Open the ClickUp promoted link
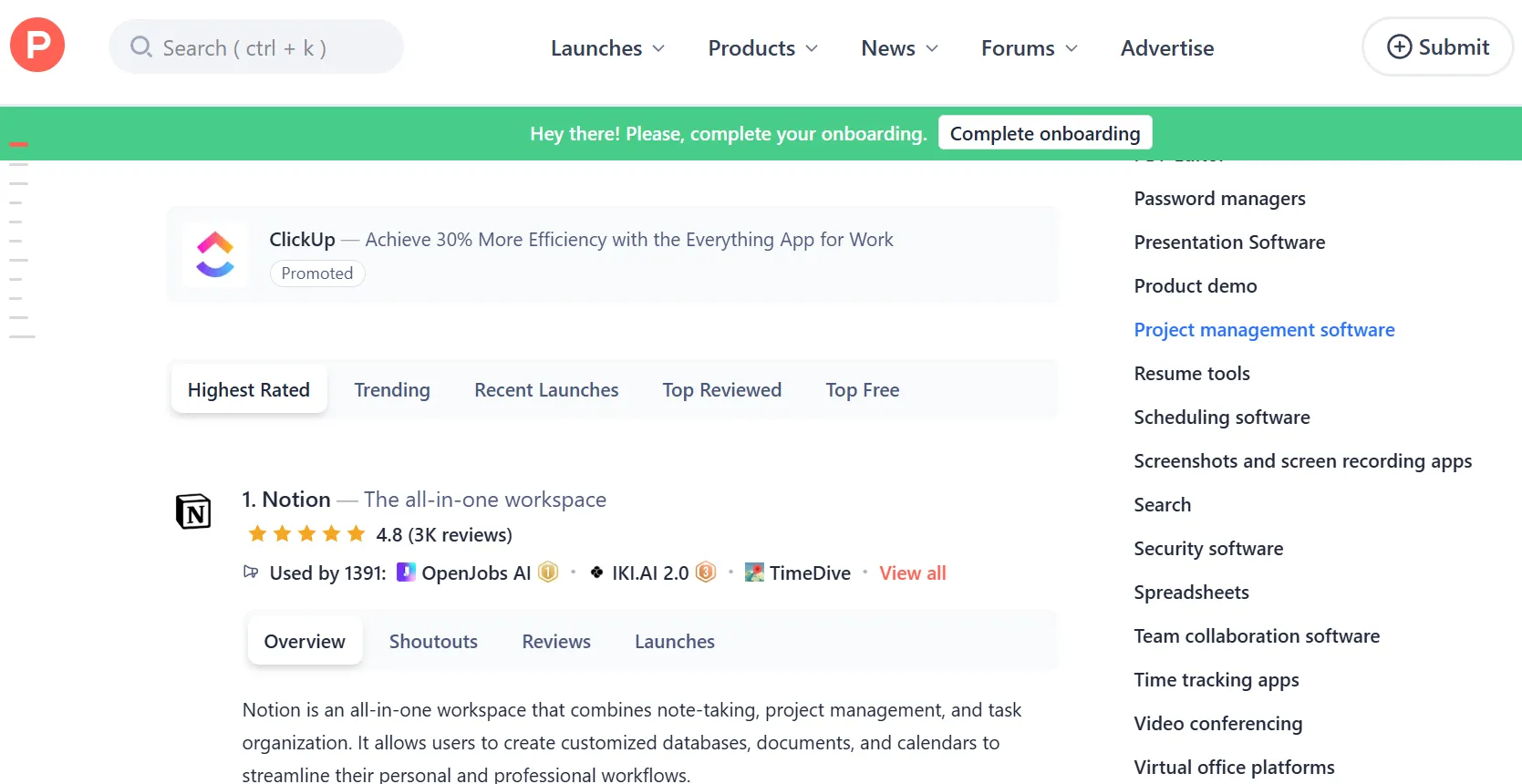This screenshot has width=1522, height=784. [x=581, y=240]
